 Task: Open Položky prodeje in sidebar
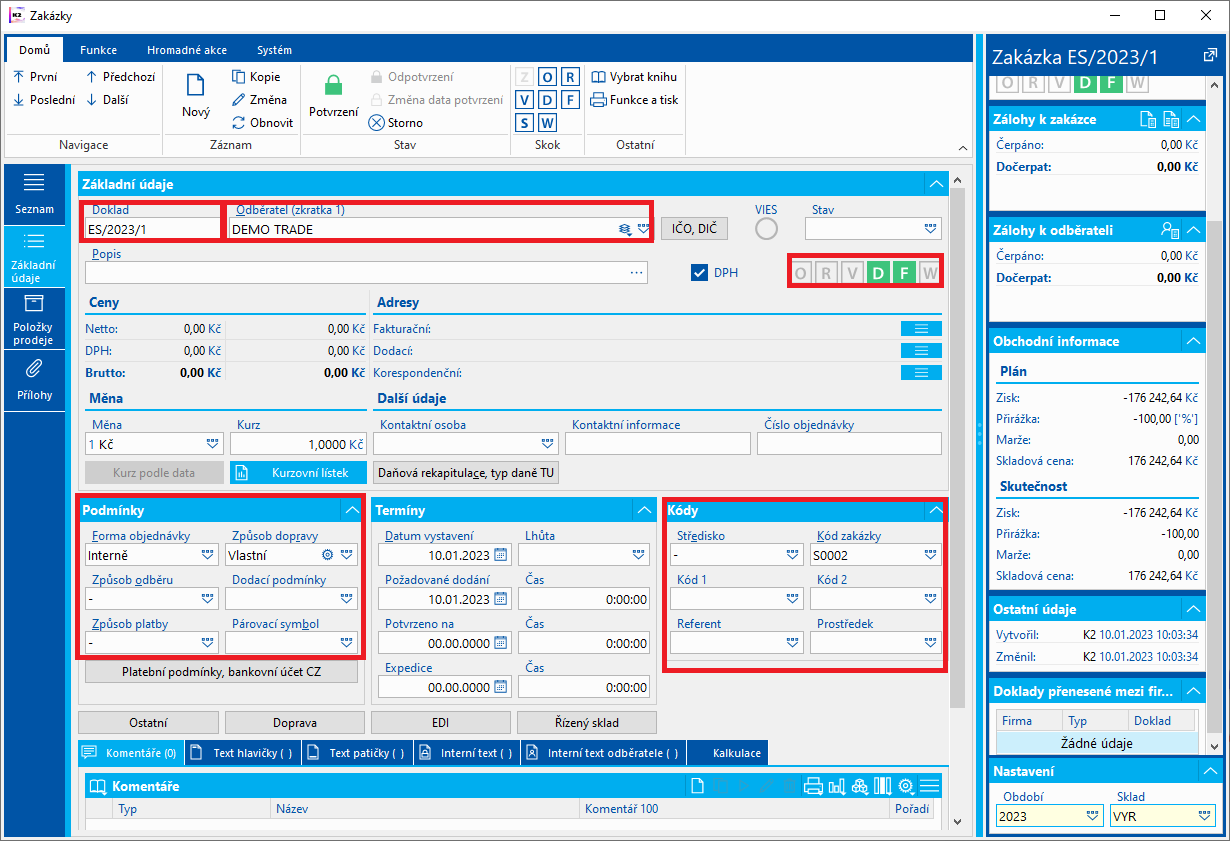click(x=34, y=320)
